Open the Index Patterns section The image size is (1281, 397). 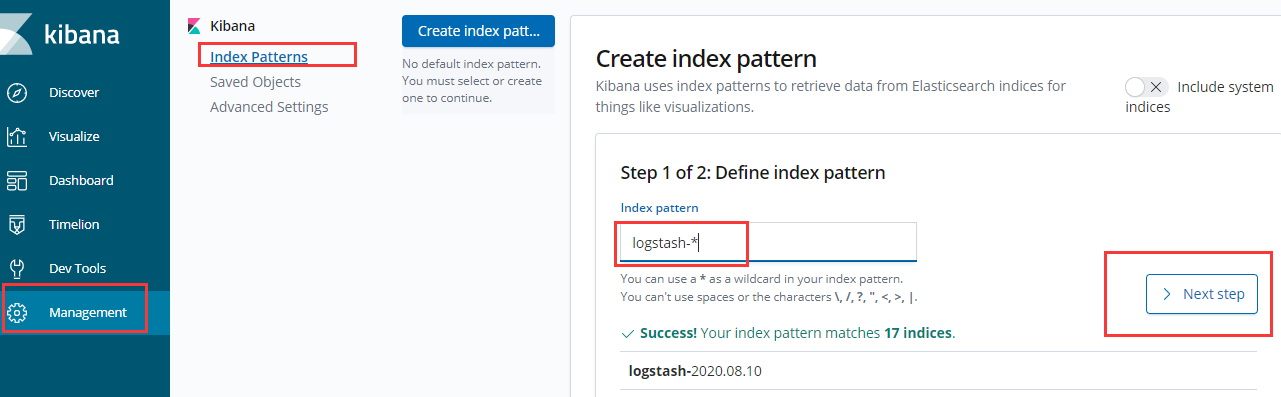coord(259,57)
